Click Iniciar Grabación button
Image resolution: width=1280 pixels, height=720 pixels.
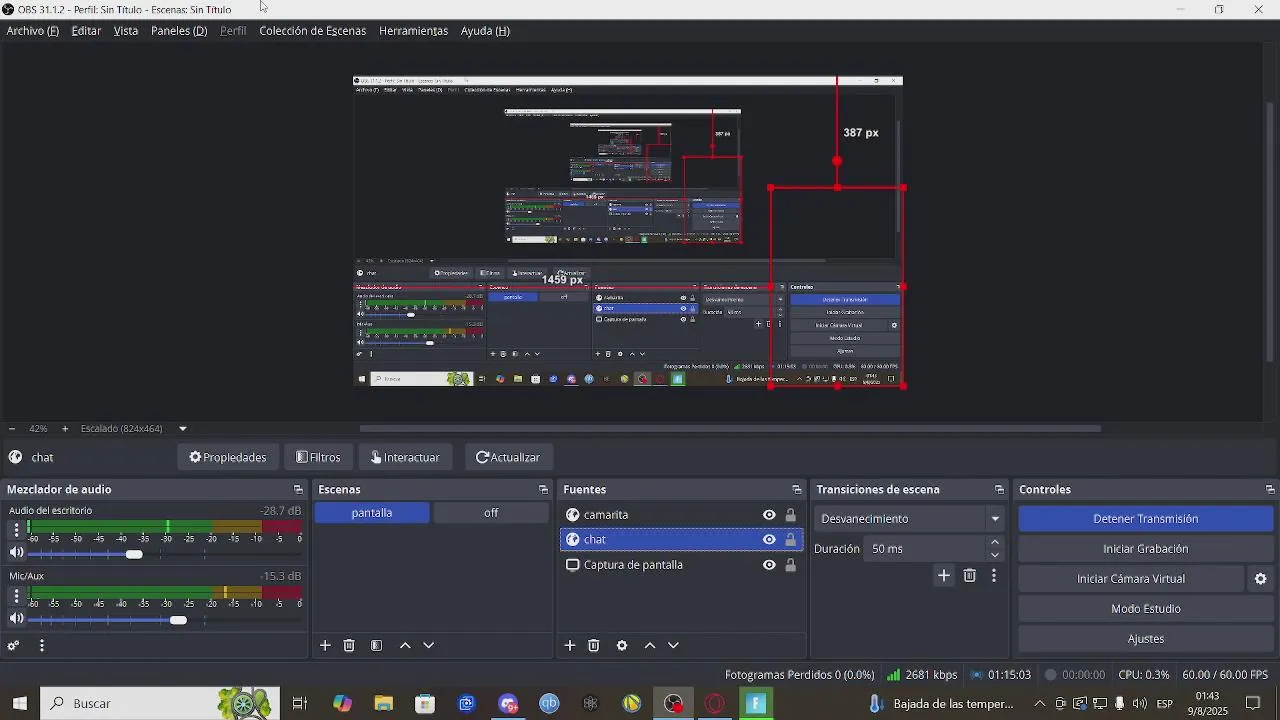point(1146,549)
